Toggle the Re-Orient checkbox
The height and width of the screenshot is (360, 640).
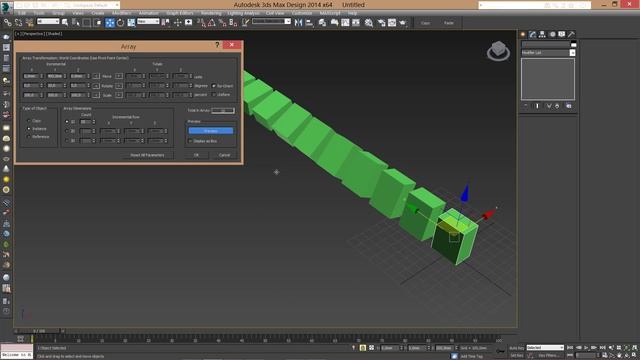pyautogui.click(x=214, y=86)
